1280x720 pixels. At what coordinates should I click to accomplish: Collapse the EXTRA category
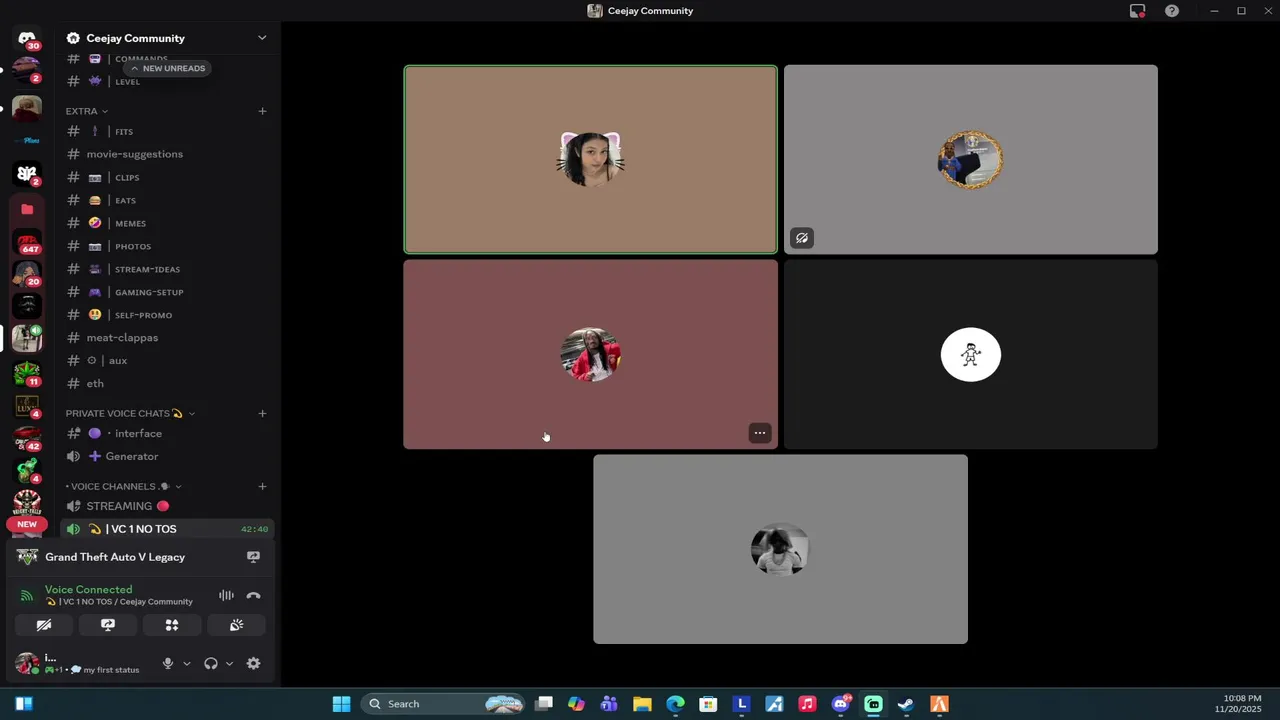(x=87, y=111)
